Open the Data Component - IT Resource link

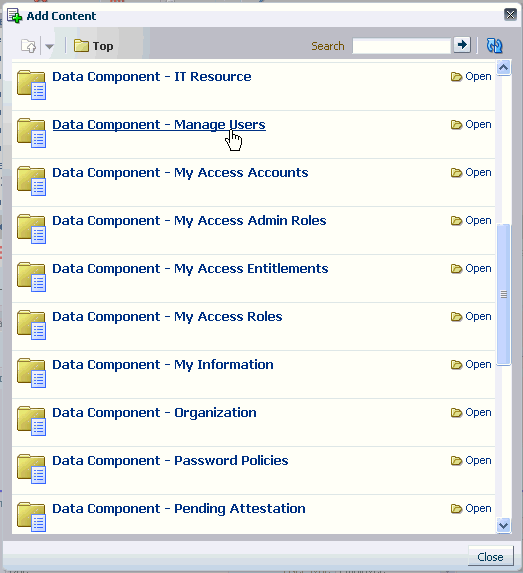pyautogui.click(x=152, y=77)
